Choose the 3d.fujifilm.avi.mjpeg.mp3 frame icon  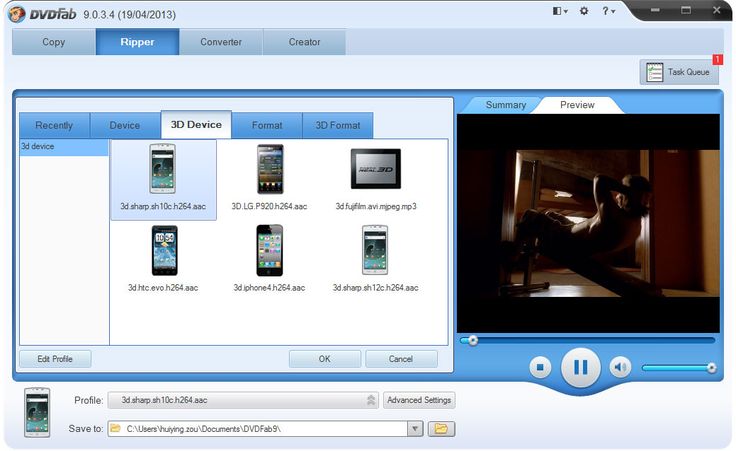(x=376, y=168)
